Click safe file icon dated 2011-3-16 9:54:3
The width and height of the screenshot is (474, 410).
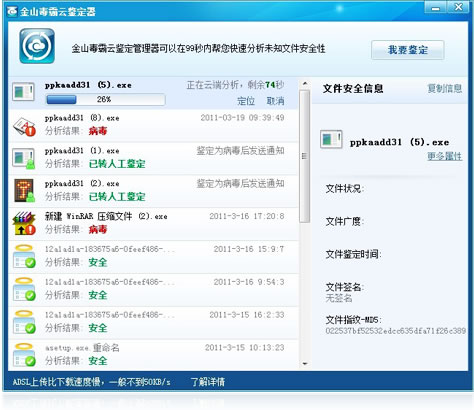pyautogui.click(x=24, y=289)
